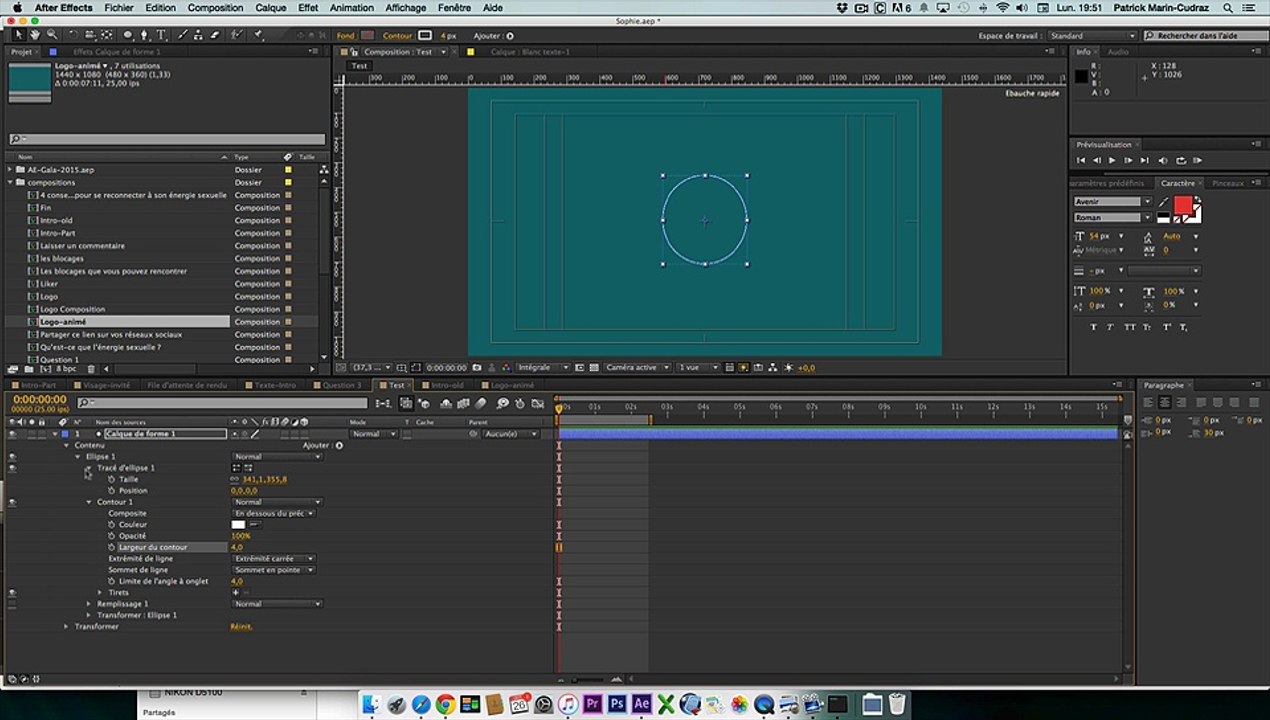Collapse the Ellipse 1 group

click(78, 456)
